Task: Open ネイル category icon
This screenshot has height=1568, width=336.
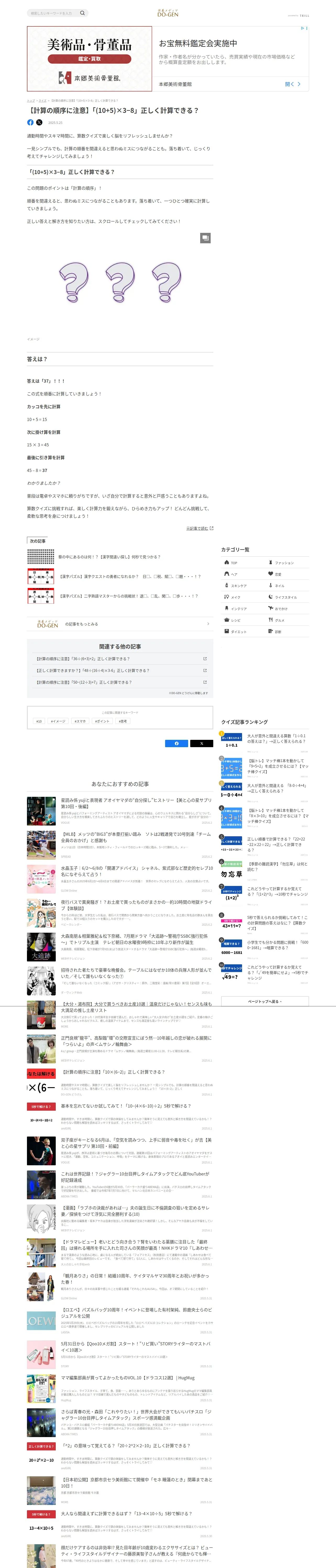Action: pyautogui.click(x=271, y=586)
